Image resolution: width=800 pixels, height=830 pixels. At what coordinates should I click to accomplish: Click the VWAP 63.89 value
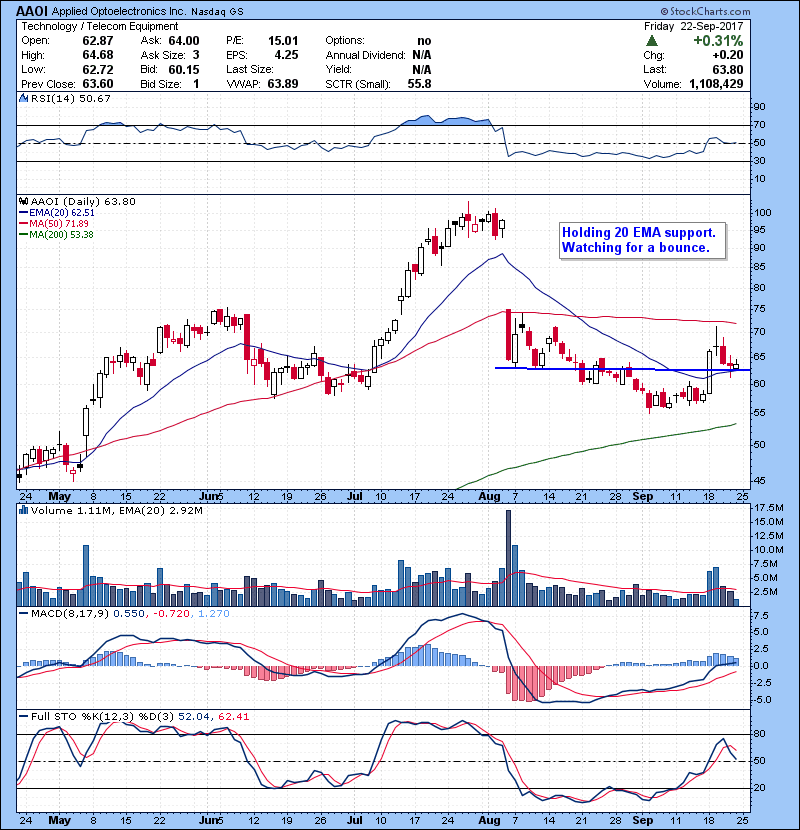283,84
